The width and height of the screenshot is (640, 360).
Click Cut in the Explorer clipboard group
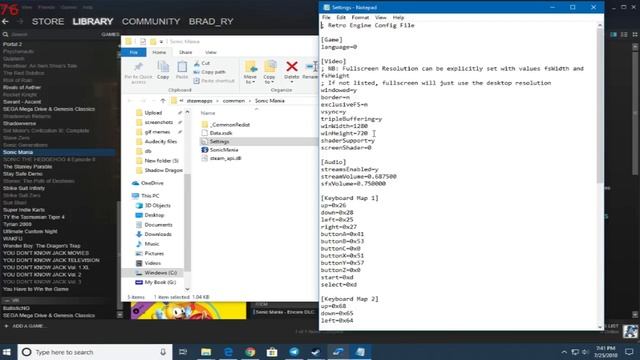click(x=202, y=63)
